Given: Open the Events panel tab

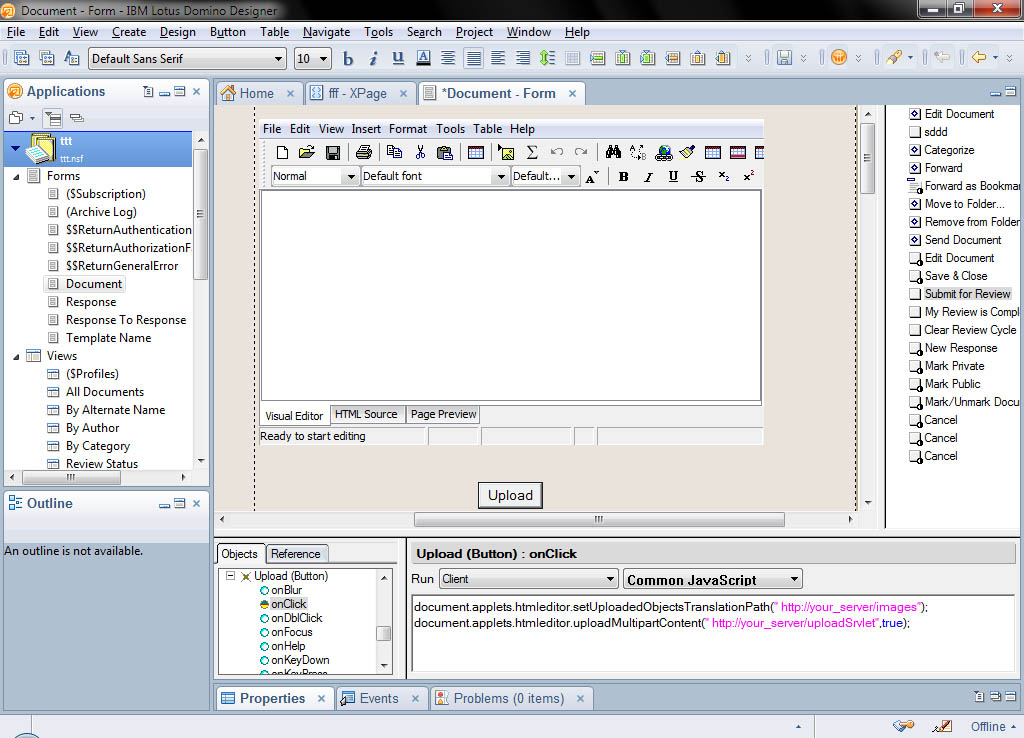Looking at the screenshot, I should point(379,698).
